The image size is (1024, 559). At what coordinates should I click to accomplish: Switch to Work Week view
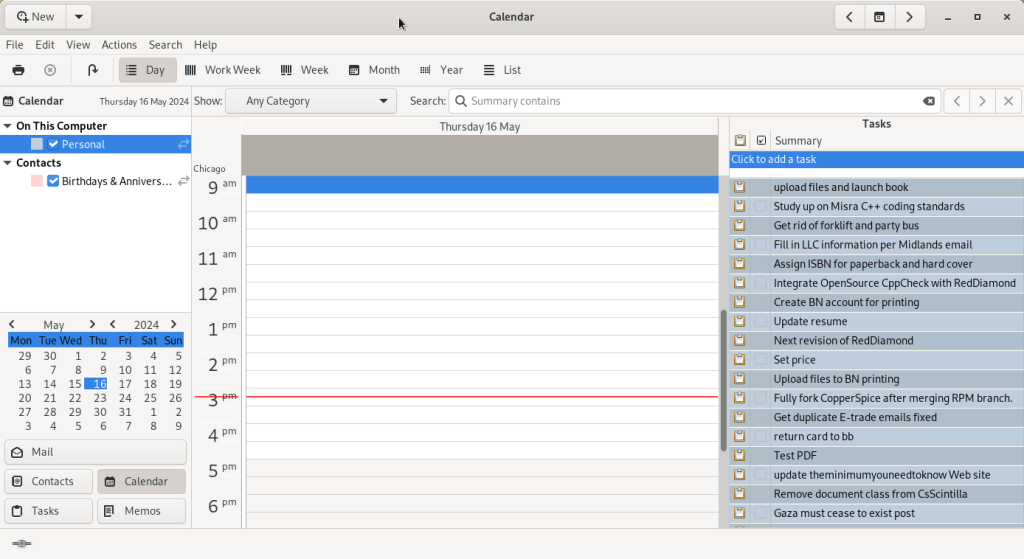[223, 70]
